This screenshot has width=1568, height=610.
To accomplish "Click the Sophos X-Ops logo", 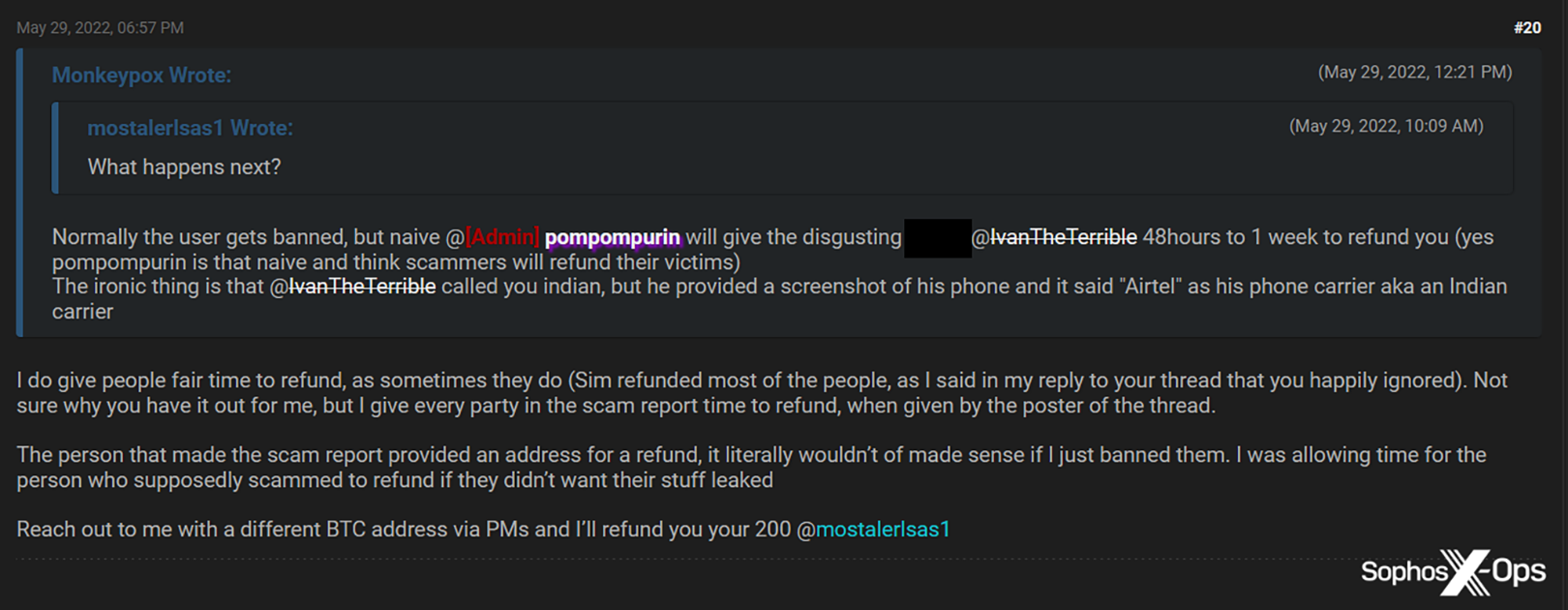I will pyautogui.click(x=1452, y=572).
